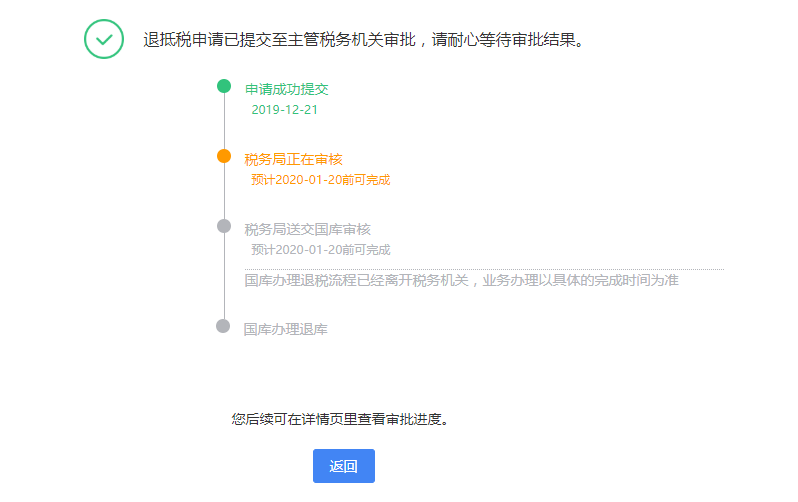Select the 申请成功提交 step label
798x502 pixels.
coord(287,89)
